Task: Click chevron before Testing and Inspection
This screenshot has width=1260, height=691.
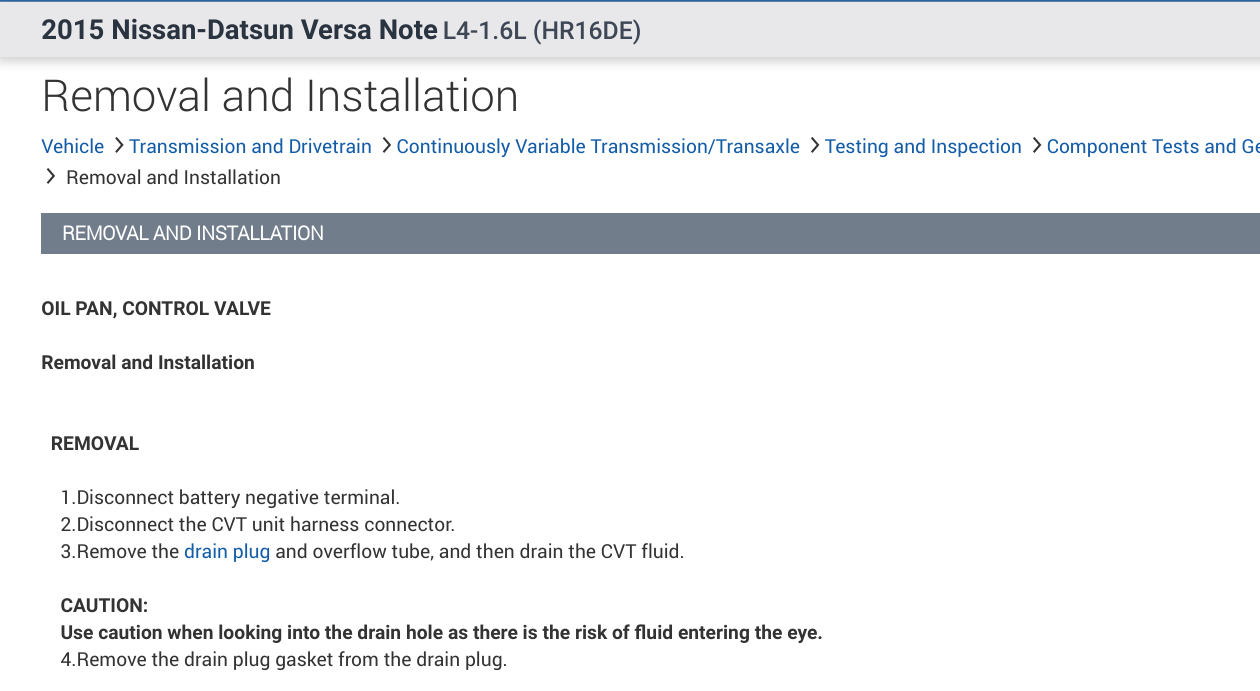Action: click(x=814, y=146)
